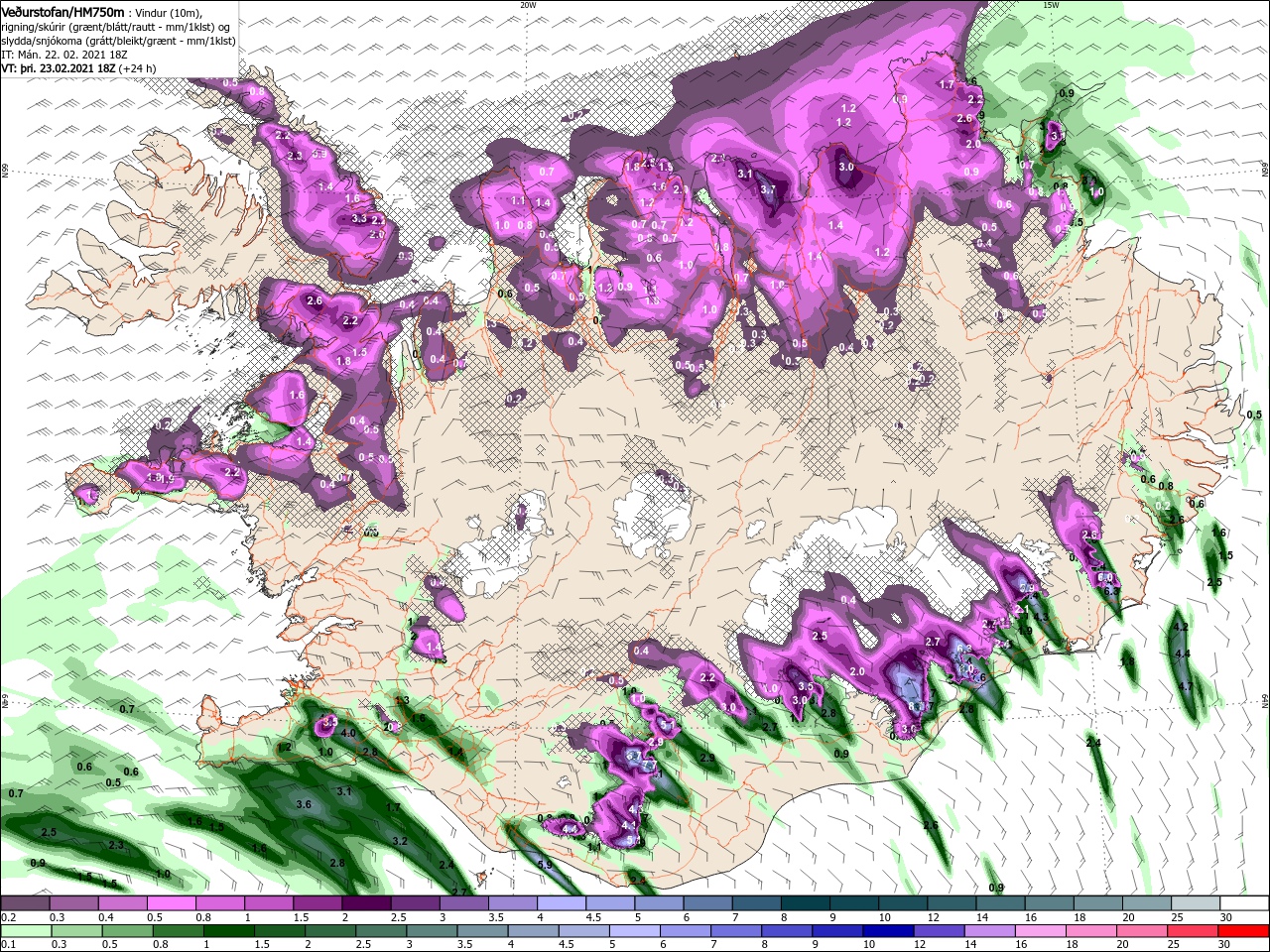This screenshot has width=1270, height=952.
Task: Click the '3.7' snowfall value on map
Action: pyautogui.click(x=767, y=189)
